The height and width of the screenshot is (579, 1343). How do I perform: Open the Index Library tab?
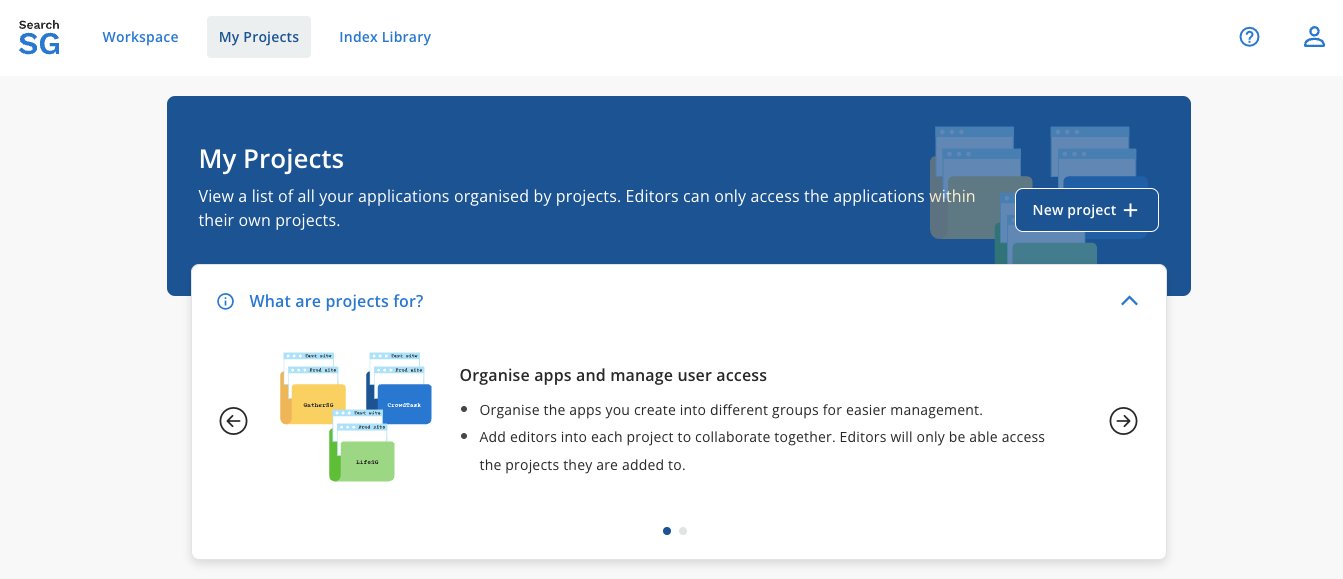coord(385,37)
